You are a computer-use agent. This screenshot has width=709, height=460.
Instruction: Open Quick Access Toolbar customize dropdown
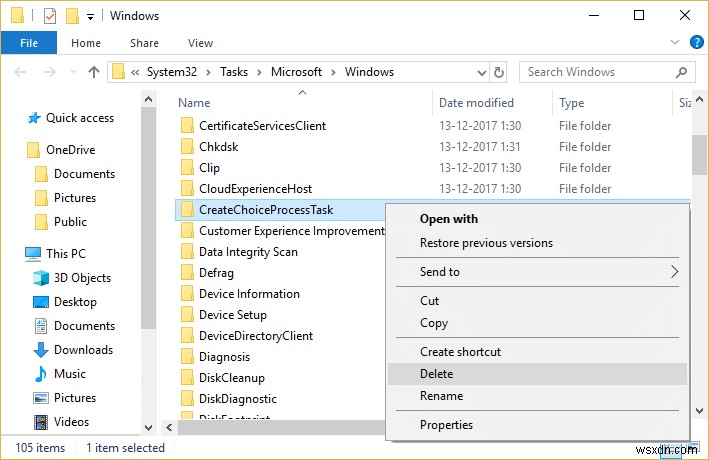click(x=91, y=17)
